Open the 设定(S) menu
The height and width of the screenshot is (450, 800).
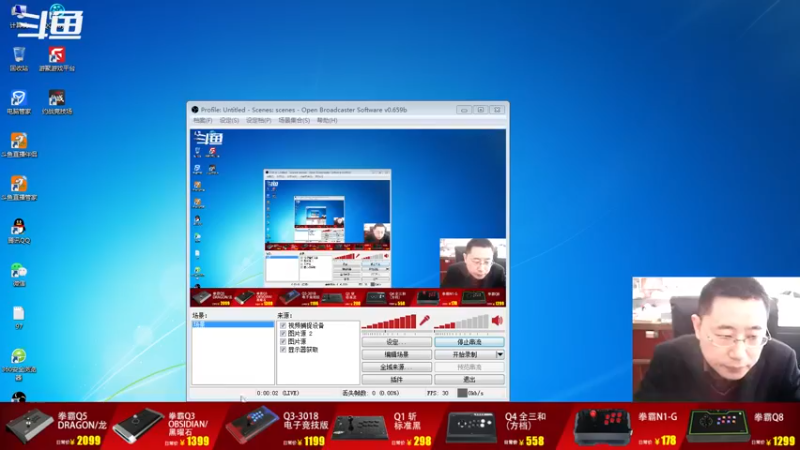point(229,121)
